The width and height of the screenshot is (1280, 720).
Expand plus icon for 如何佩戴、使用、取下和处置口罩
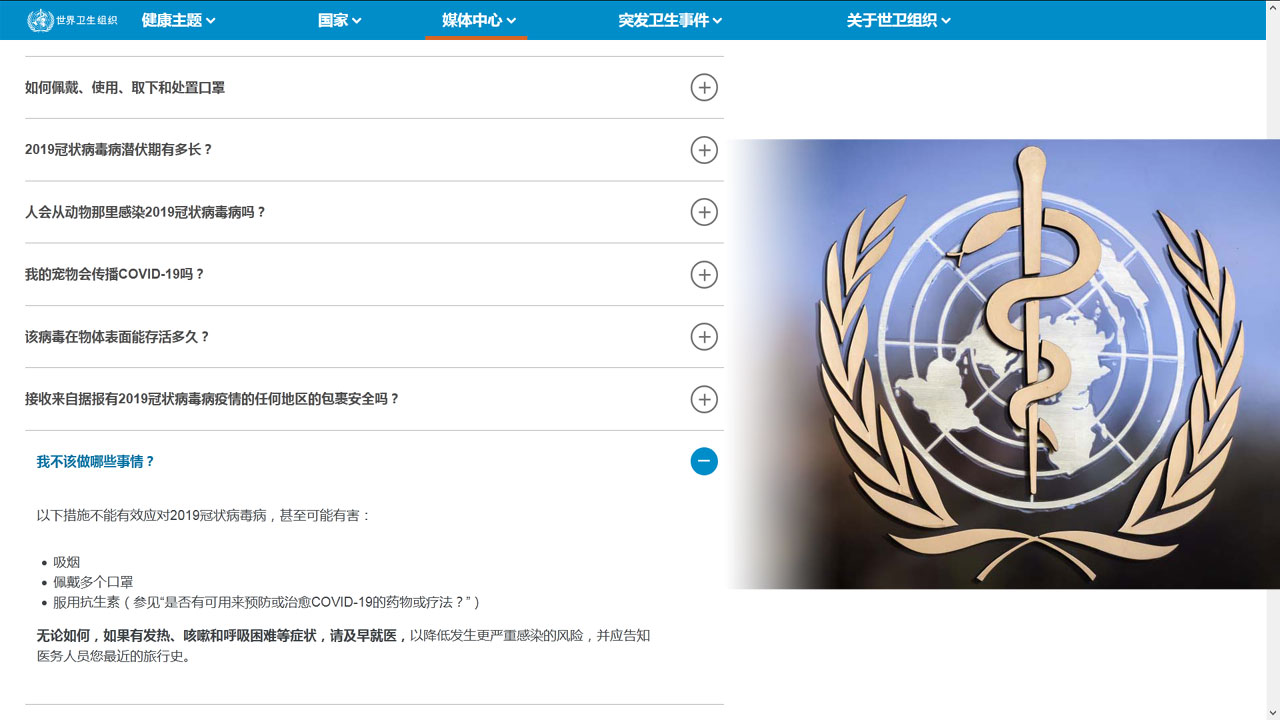(704, 88)
